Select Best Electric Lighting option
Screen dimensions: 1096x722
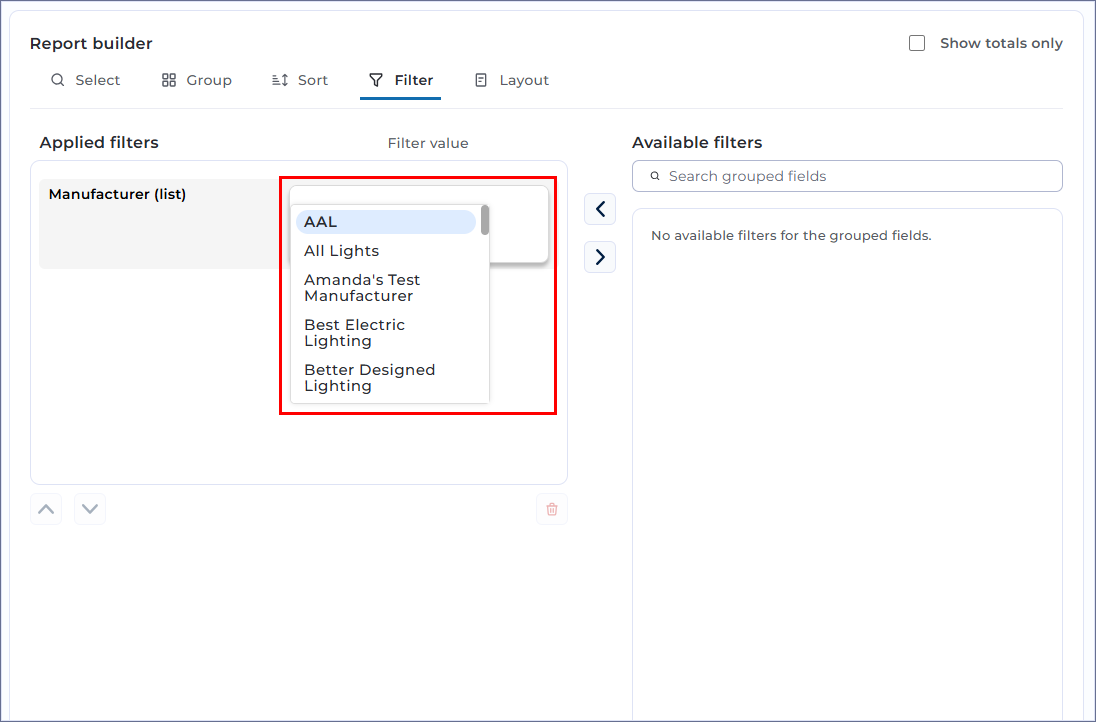pos(386,333)
